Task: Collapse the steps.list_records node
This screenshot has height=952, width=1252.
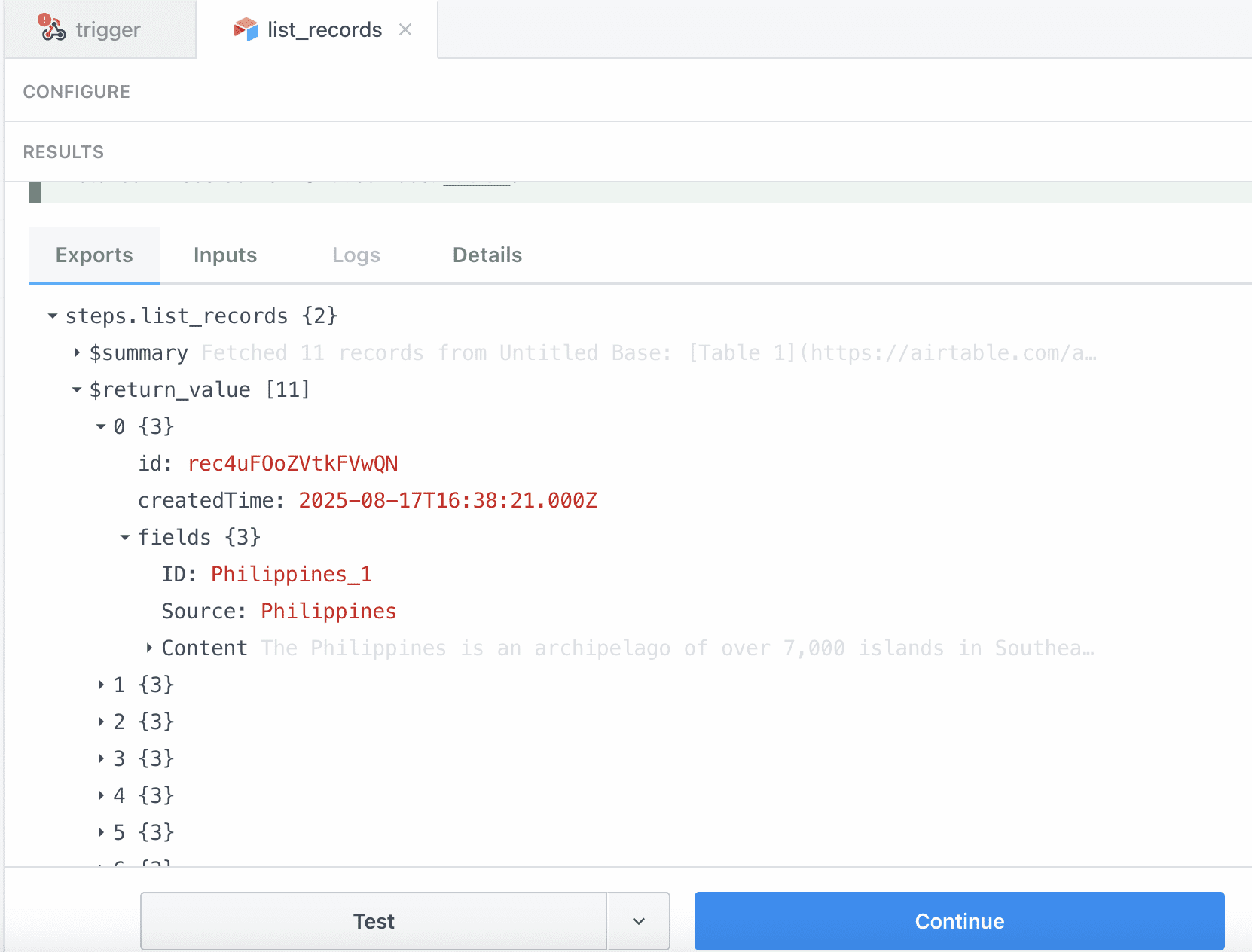Action: point(52,316)
